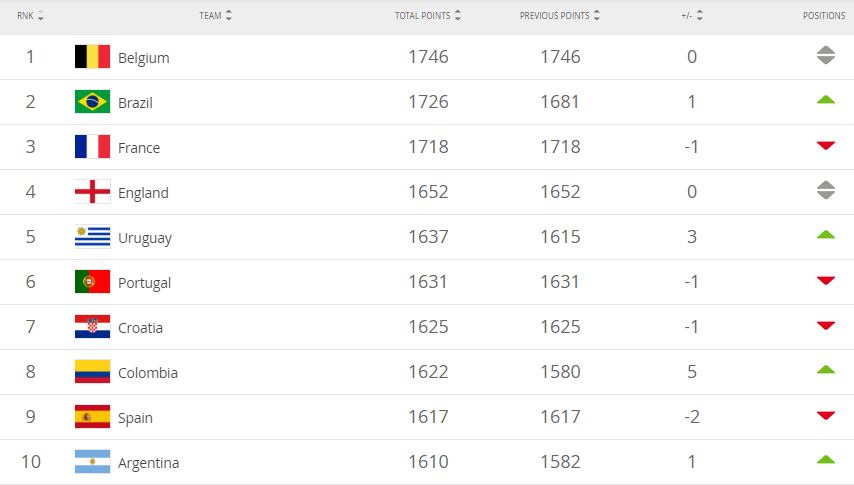The image size is (854, 485).
Task: Sort by TEAM column header arrows
Action: 229,16
